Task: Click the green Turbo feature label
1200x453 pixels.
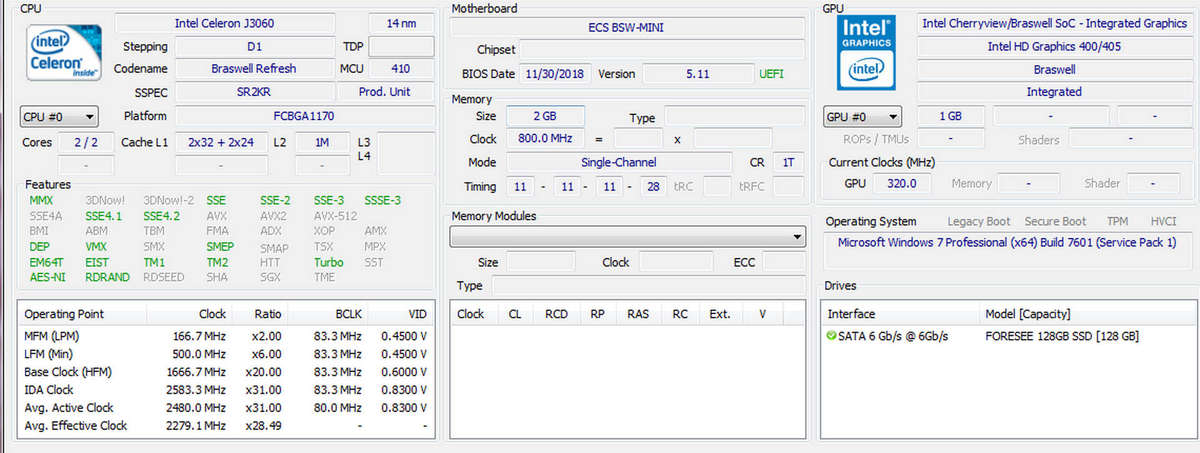Action: (x=328, y=262)
